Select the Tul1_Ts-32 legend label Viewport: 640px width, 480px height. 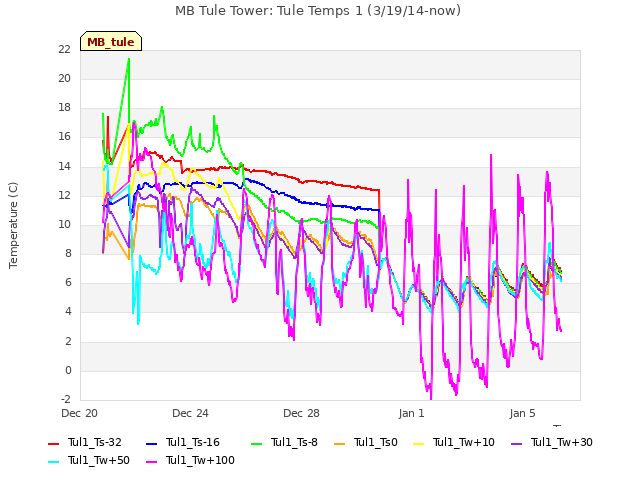95,442
